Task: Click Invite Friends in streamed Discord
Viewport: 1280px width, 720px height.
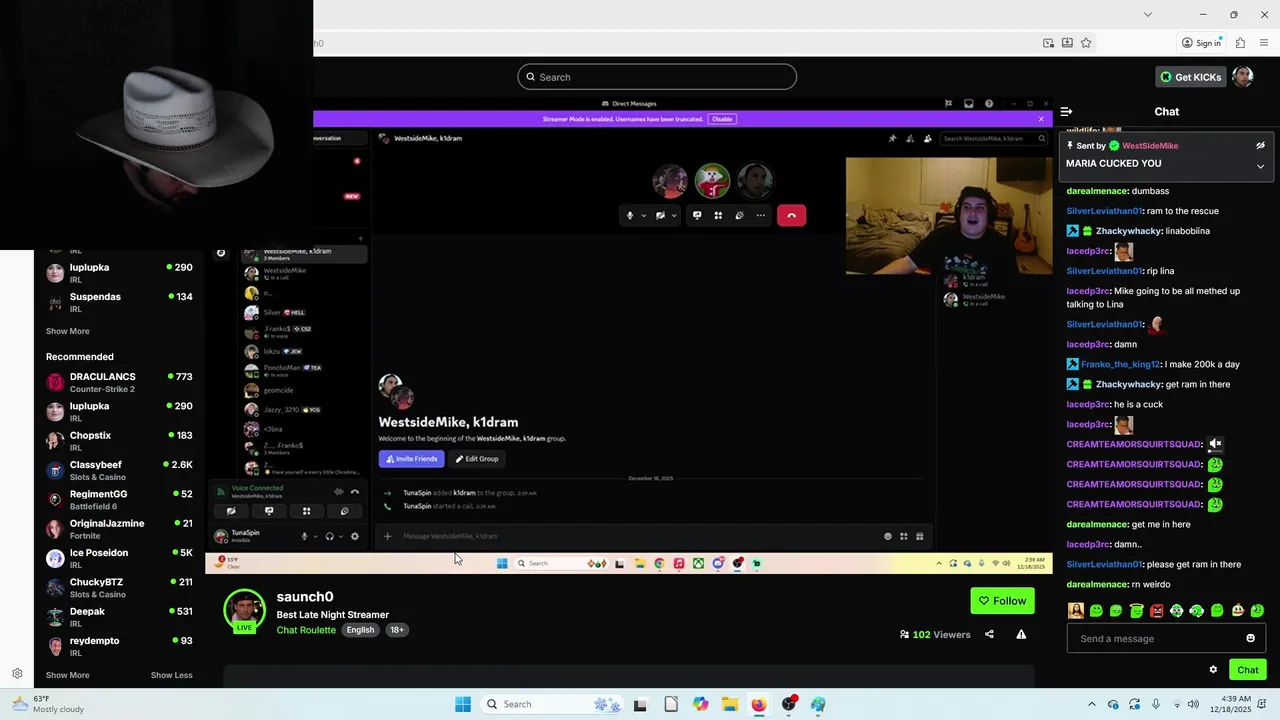Action: (x=411, y=459)
